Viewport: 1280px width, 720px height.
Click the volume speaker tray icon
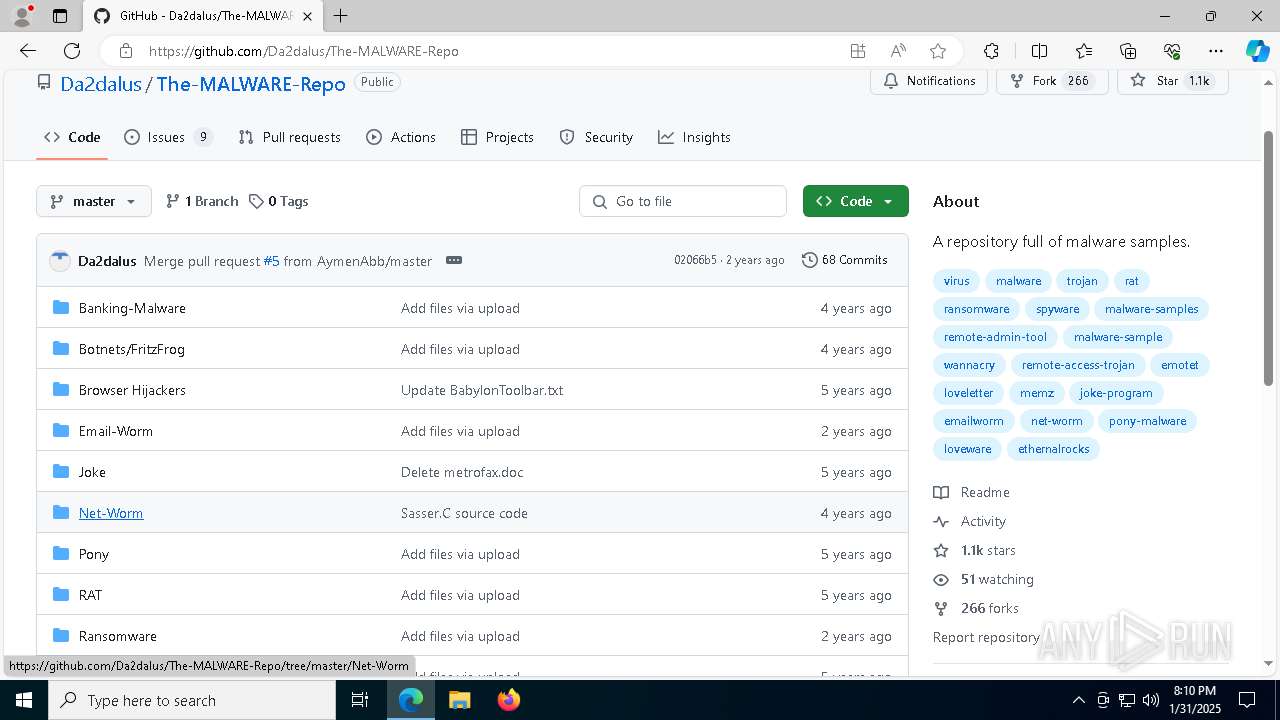[x=1151, y=700]
